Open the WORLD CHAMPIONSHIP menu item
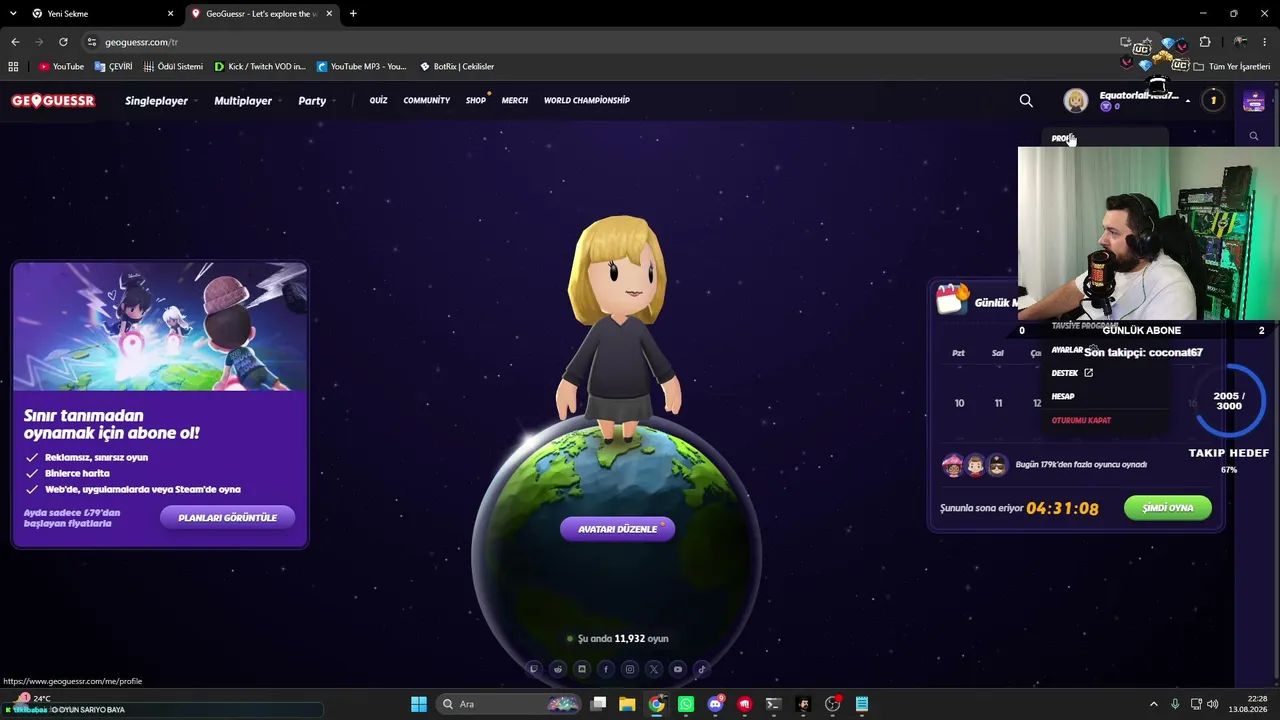The height and width of the screenshot is (720, 1280). click(587, 100)
